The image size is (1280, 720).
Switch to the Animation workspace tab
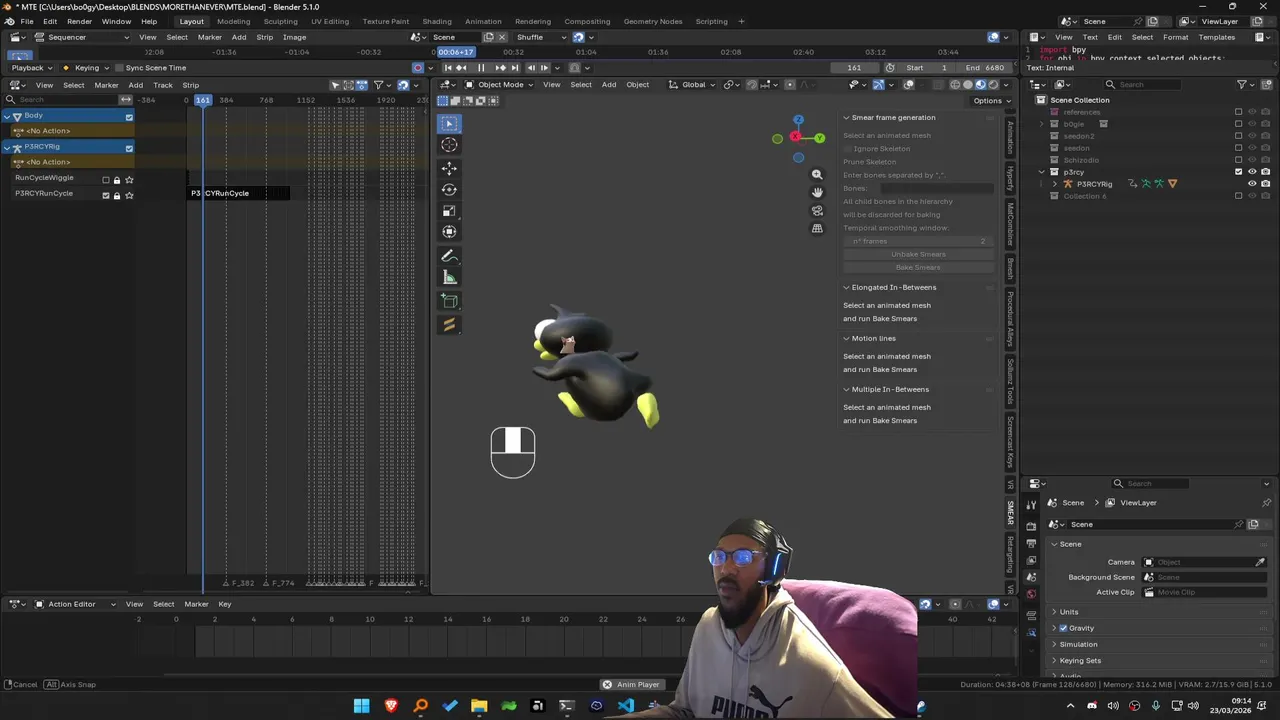click(x=483, y=21)
